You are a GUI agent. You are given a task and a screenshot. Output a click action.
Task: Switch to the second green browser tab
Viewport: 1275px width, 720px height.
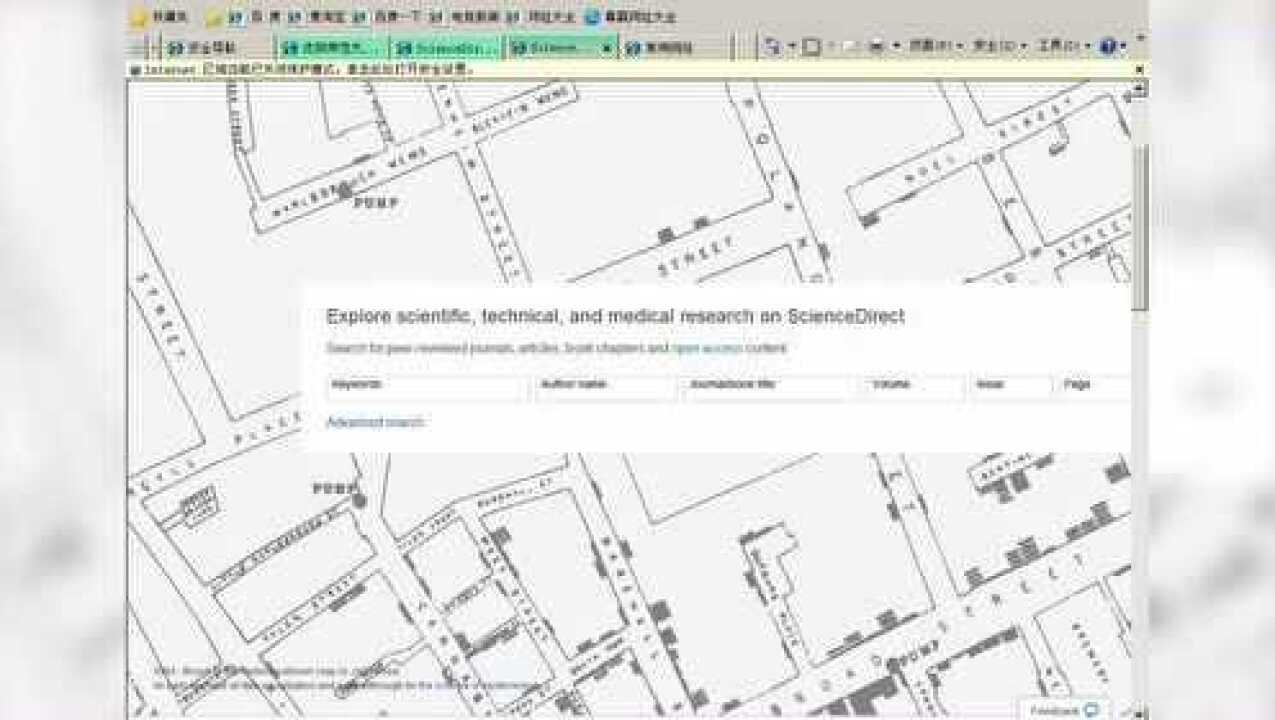point(332,47)
